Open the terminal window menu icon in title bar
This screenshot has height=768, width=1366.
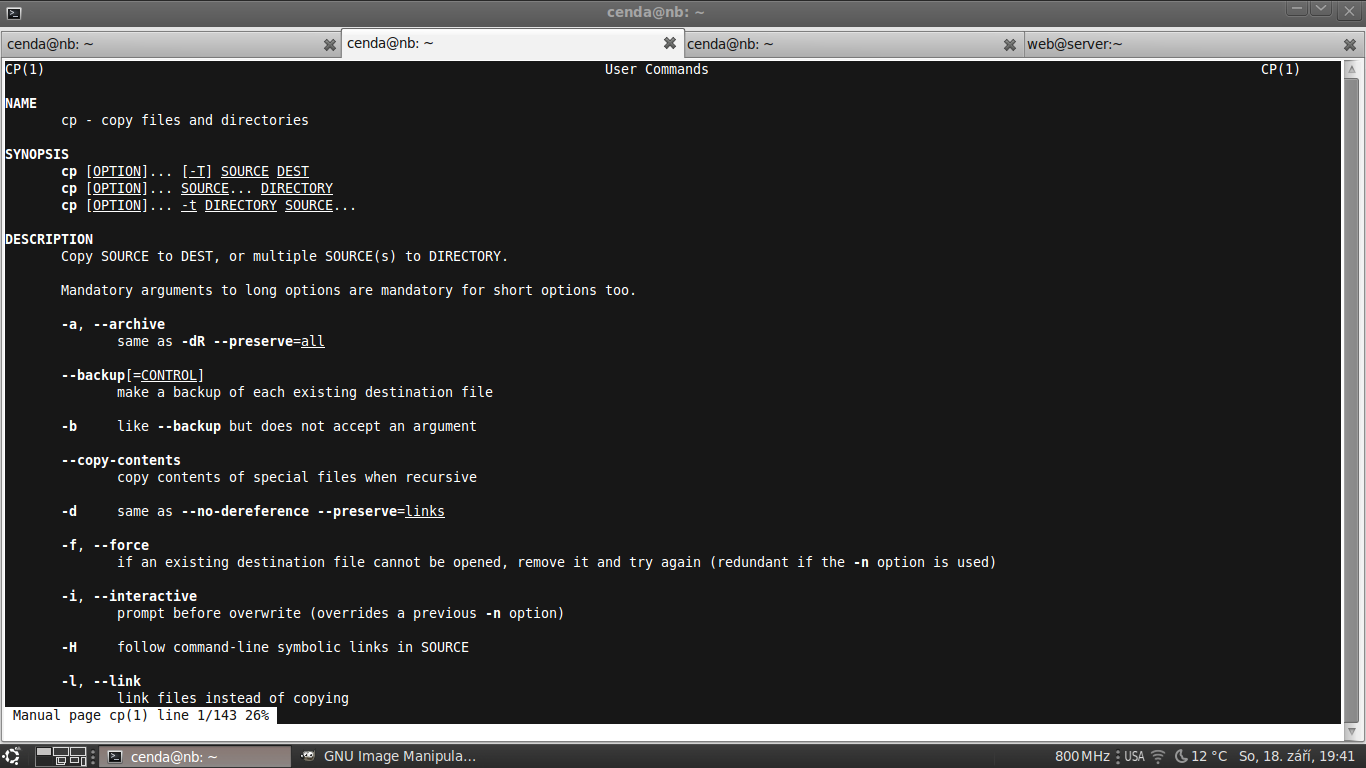(x=13, y=12)
